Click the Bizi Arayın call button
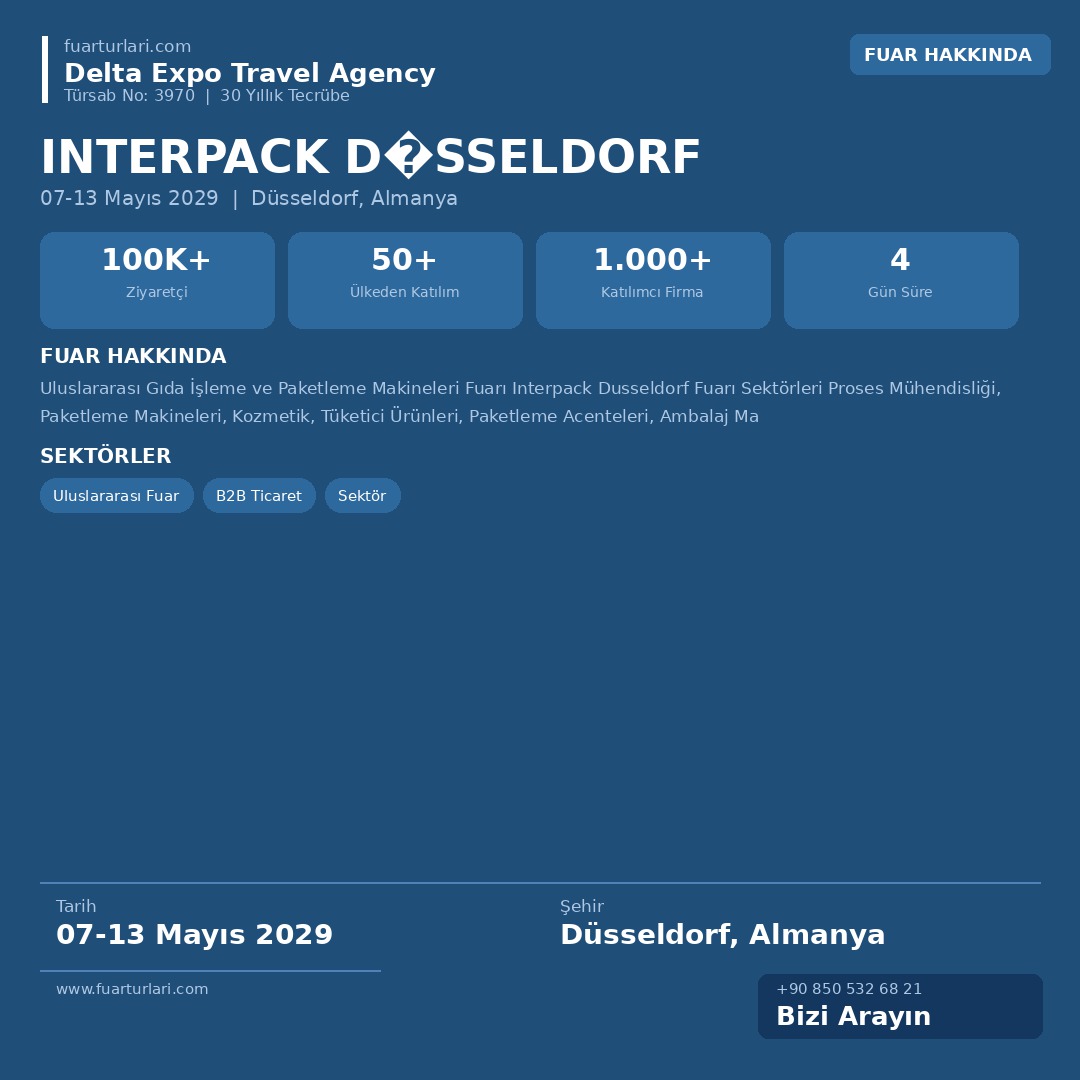1080x1080 pixels. [900, 1006]
